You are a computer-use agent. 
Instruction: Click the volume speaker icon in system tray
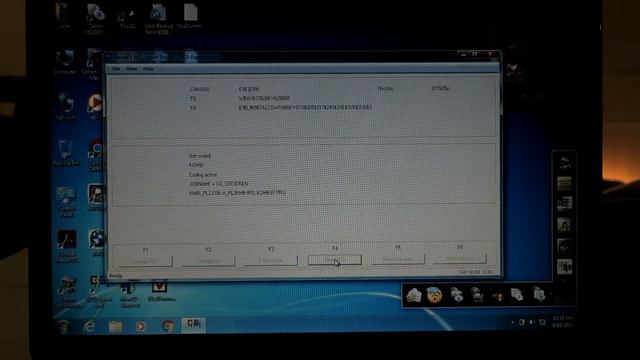click(532, 322)
